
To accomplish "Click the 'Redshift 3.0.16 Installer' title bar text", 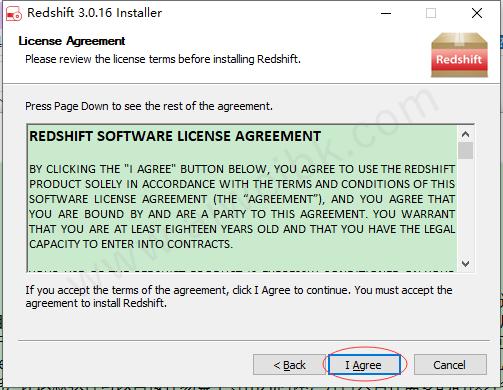I will [94, 13].
